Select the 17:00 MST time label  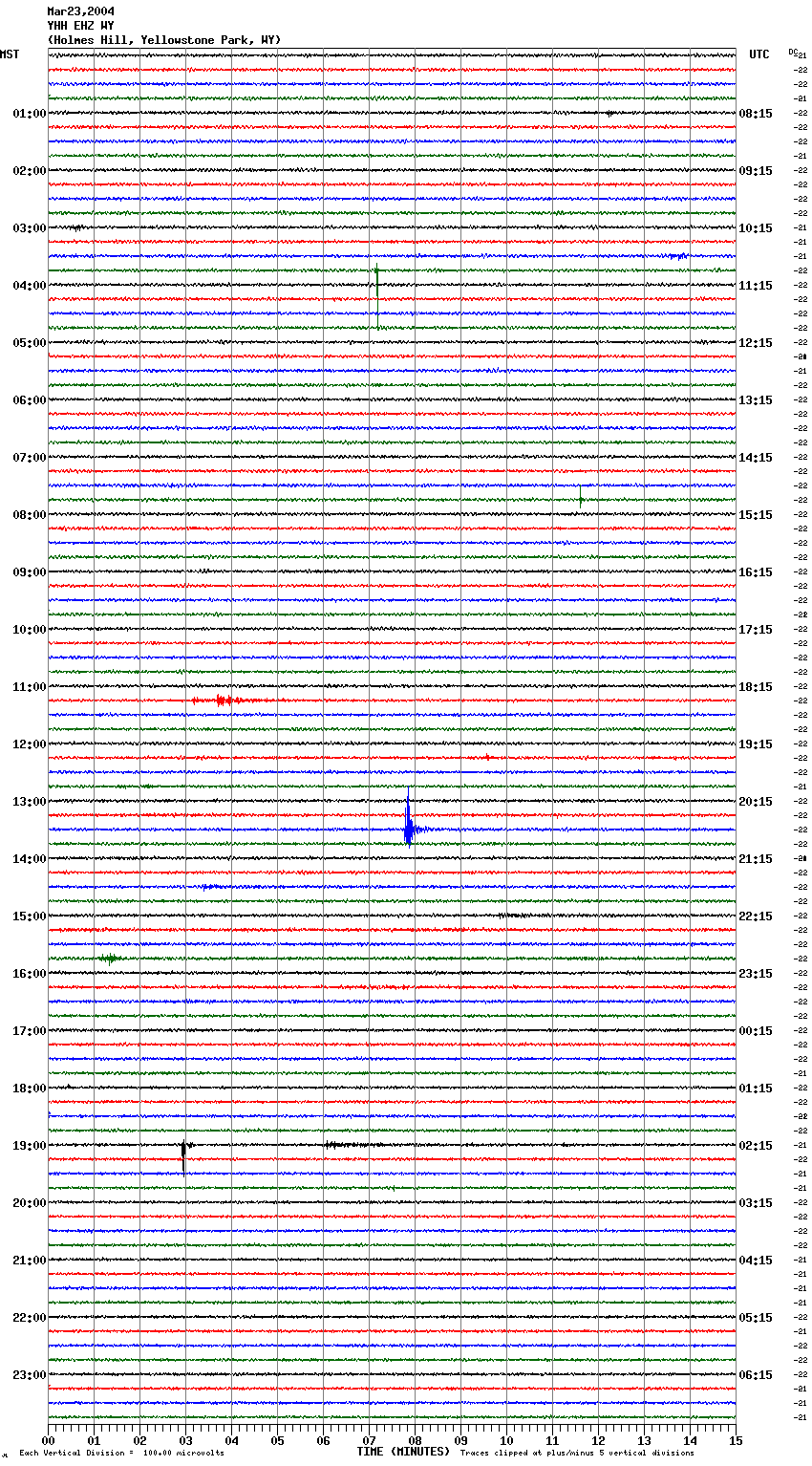click(x=30, y=1031)
